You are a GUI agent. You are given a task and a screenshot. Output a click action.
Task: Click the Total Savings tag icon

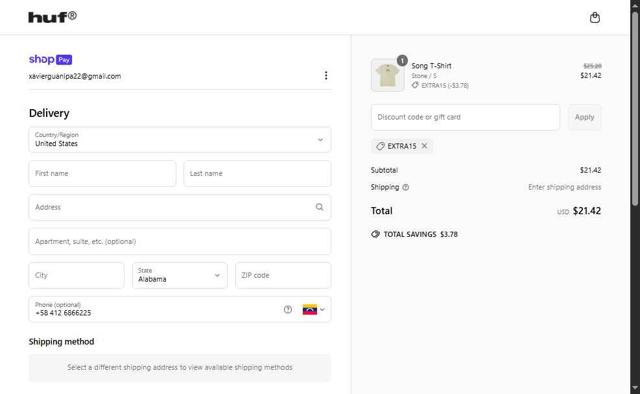pos(376,234)
